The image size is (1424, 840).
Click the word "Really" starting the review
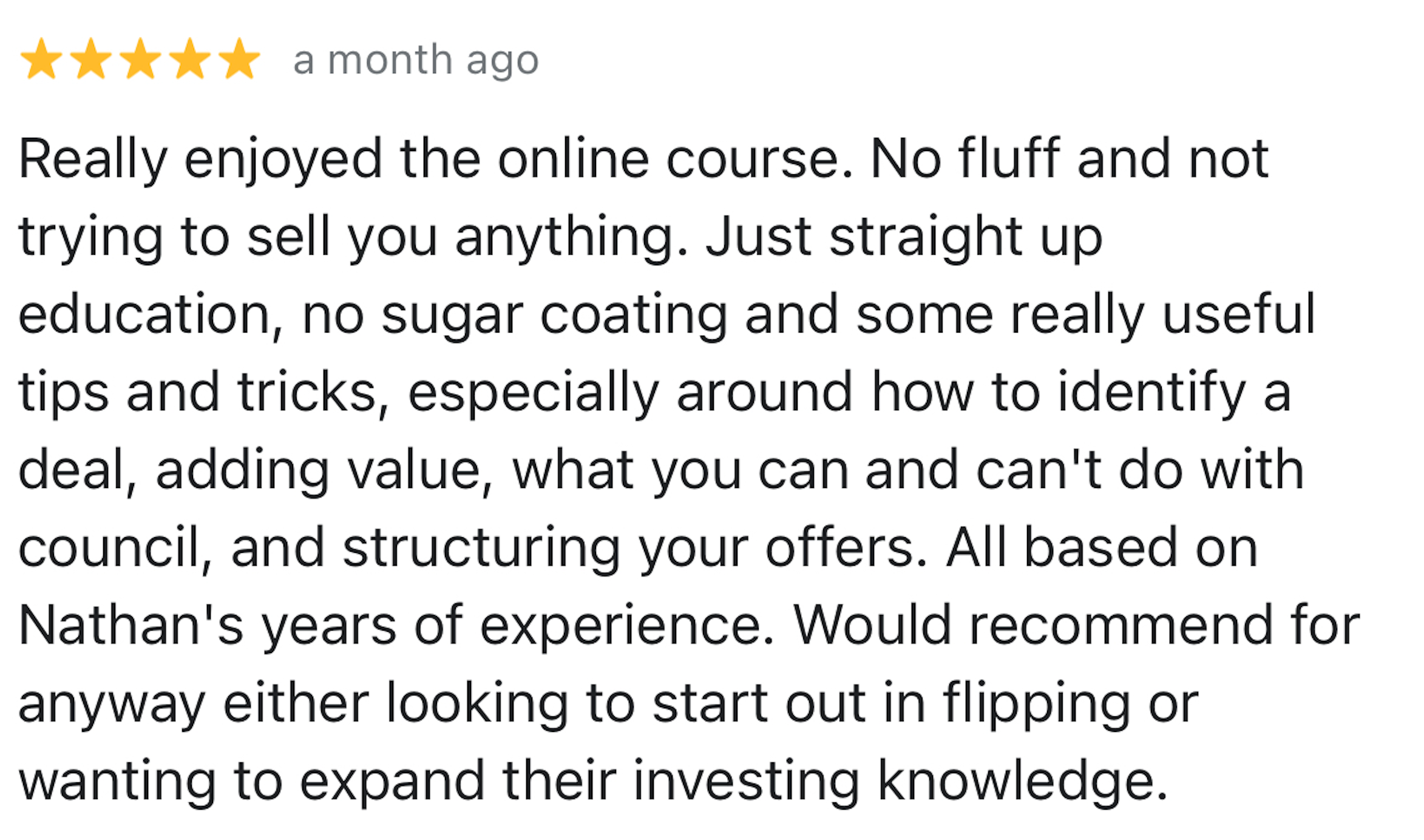(x=92, y=159)
